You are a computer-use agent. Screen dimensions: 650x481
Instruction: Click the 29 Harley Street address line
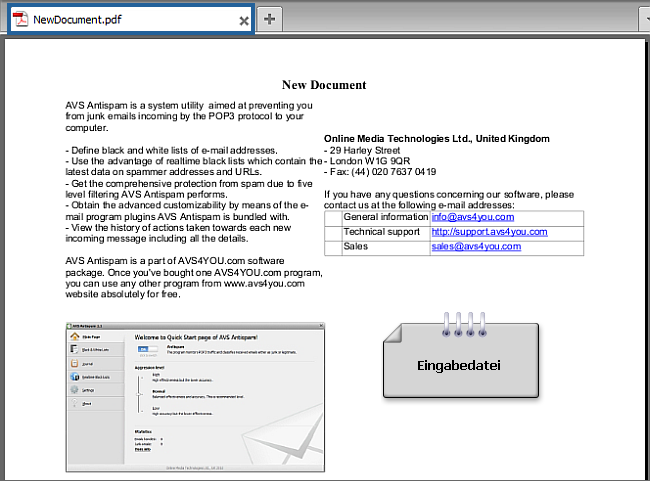pos(362,150)
